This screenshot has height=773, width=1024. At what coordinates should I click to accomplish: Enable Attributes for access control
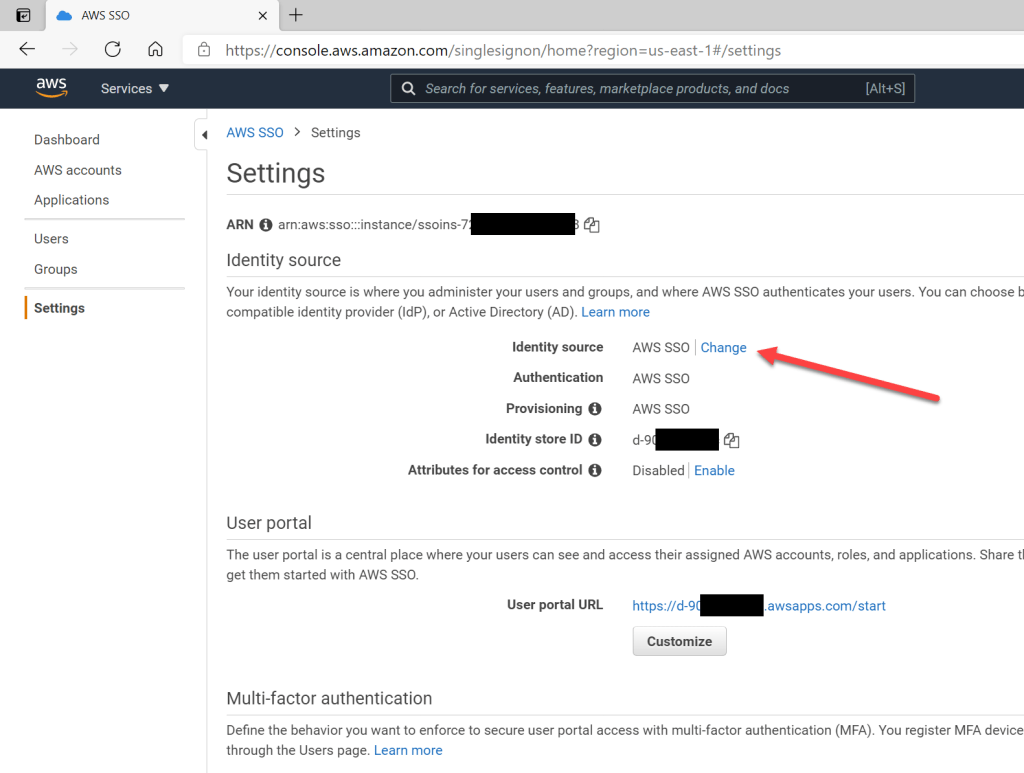pos(714,471)
